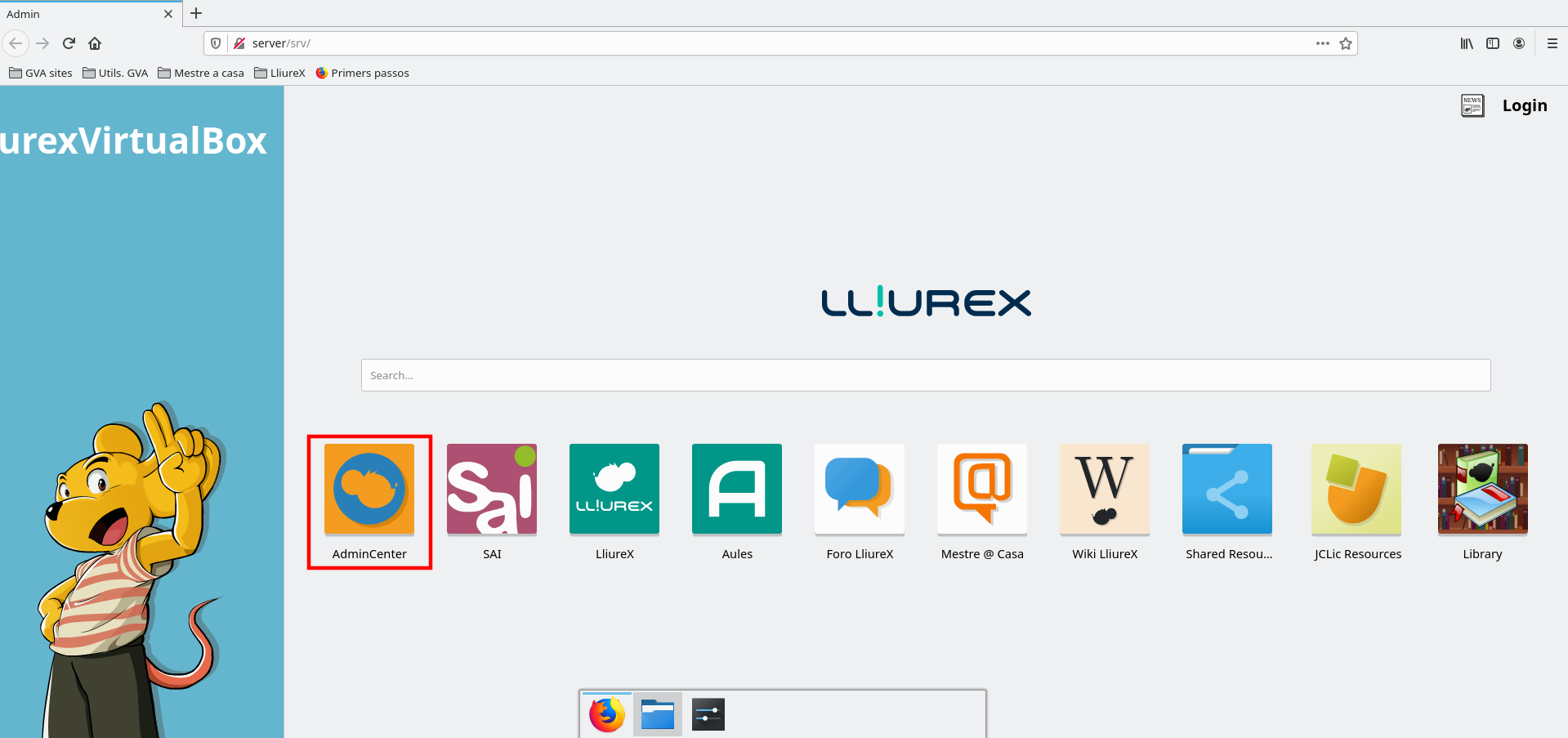Click the news icon beside Login
The image size is (1568, 738).
click(1472, 105)
